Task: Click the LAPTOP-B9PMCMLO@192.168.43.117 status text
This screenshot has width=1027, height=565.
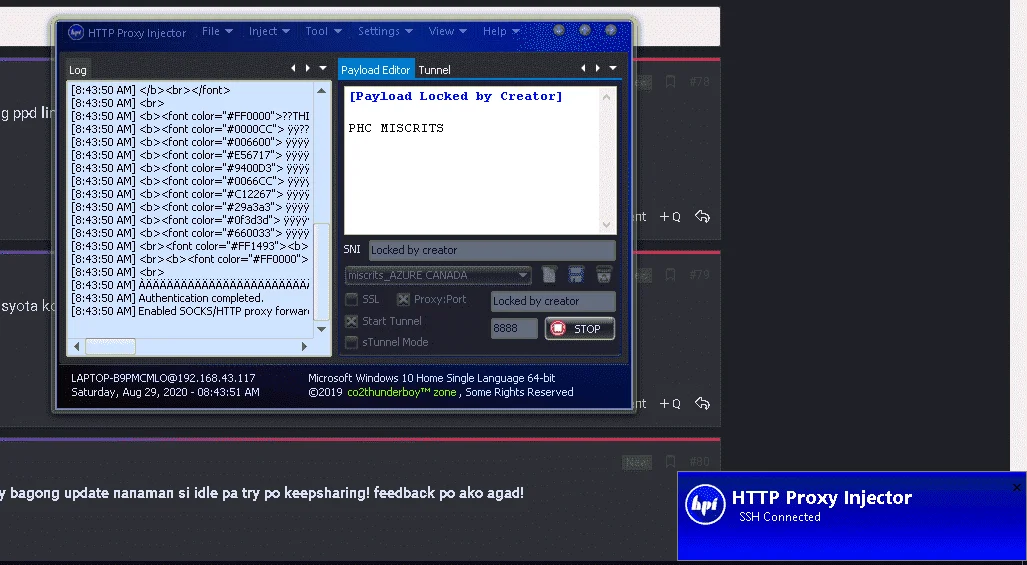Action: (x=163, y=378)
